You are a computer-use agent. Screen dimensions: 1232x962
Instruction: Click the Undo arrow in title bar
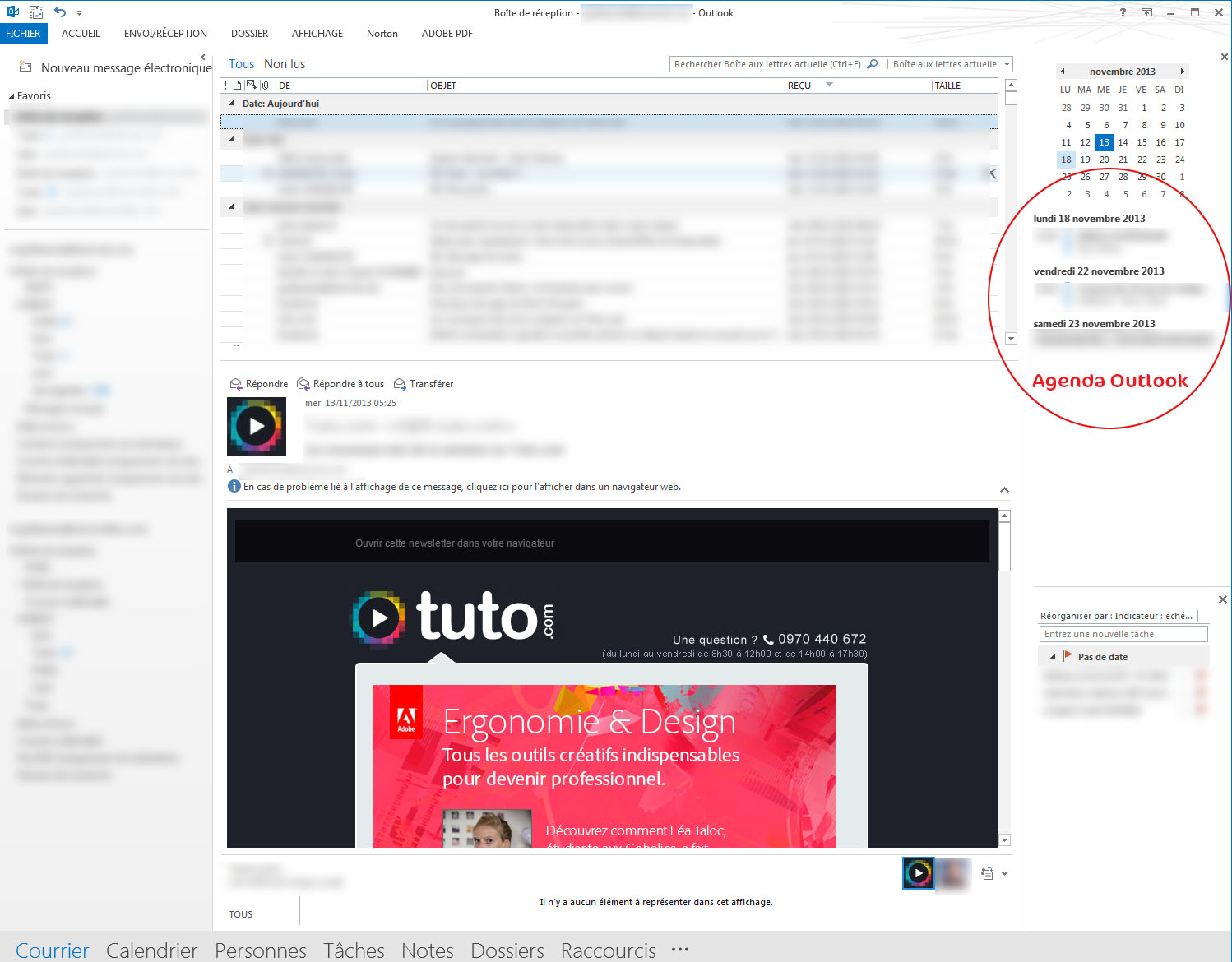[60, 12]
